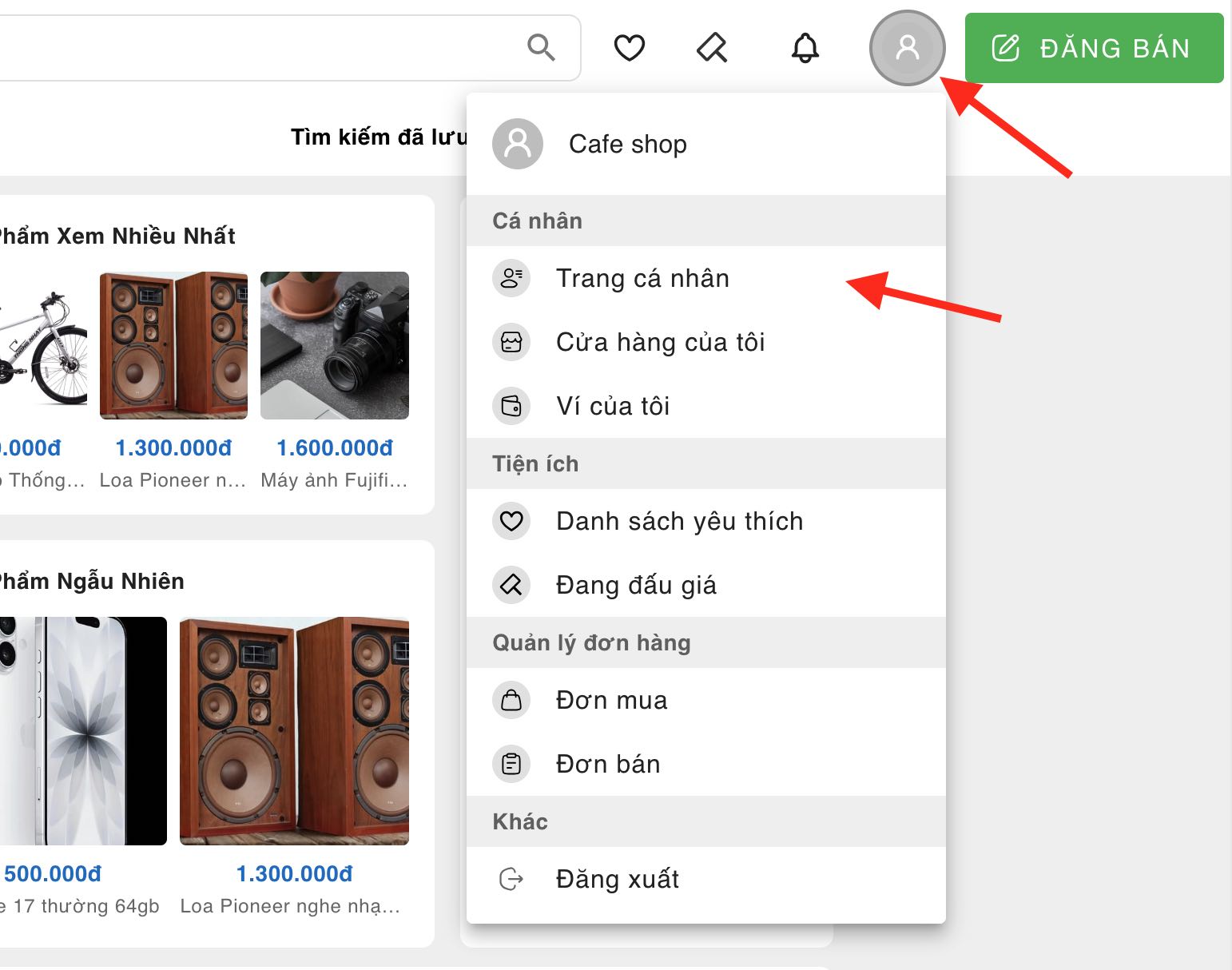
Task: Click the Cửa hàng của tôi store icon
Action: coord(511,342)
